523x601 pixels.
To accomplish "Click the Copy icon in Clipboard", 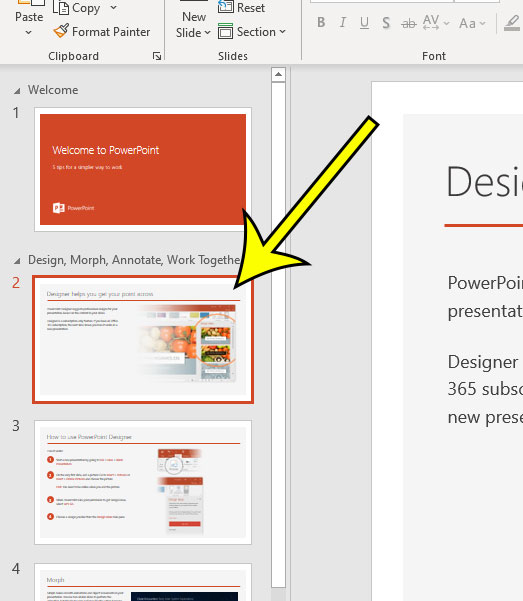I will point(61,8).
